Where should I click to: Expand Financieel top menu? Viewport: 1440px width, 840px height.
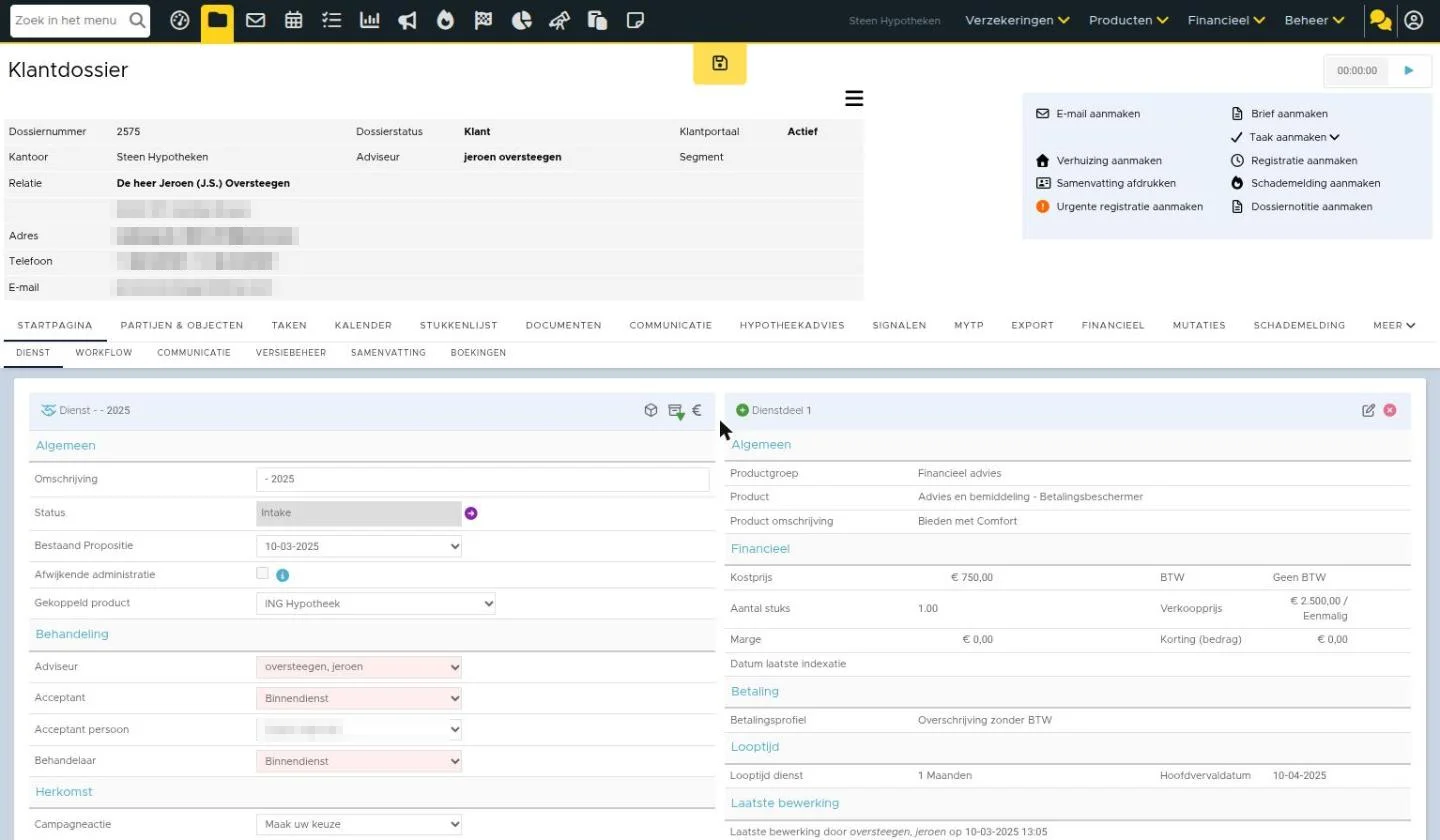[x=1226, y=20]
